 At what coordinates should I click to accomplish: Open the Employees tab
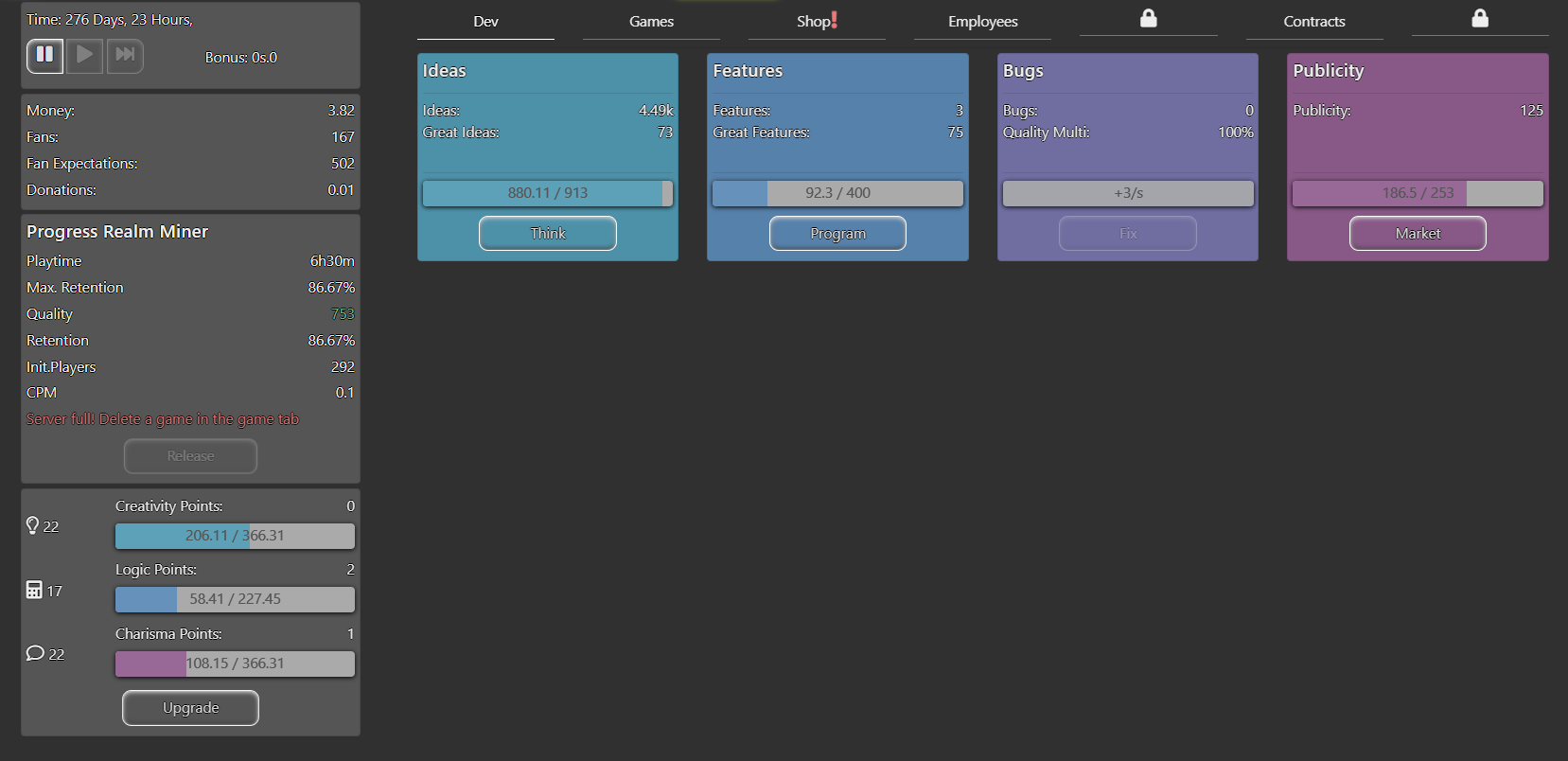point(982,22)
